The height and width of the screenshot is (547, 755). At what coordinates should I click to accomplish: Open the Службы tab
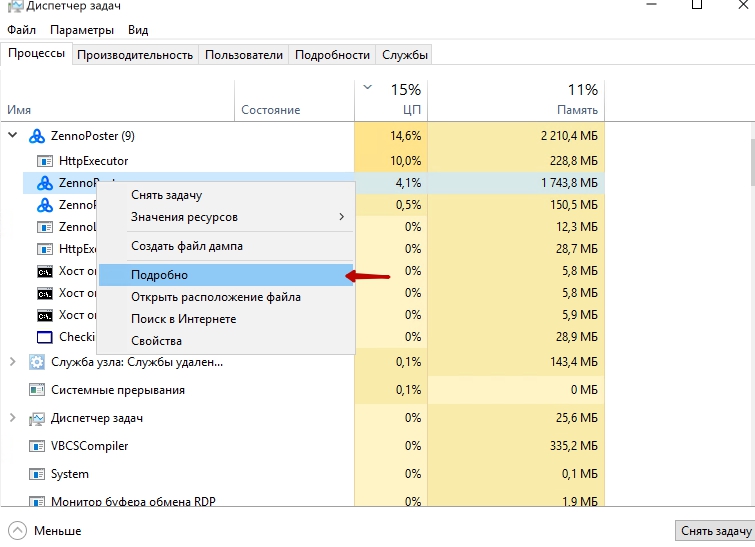click(404, 55)
